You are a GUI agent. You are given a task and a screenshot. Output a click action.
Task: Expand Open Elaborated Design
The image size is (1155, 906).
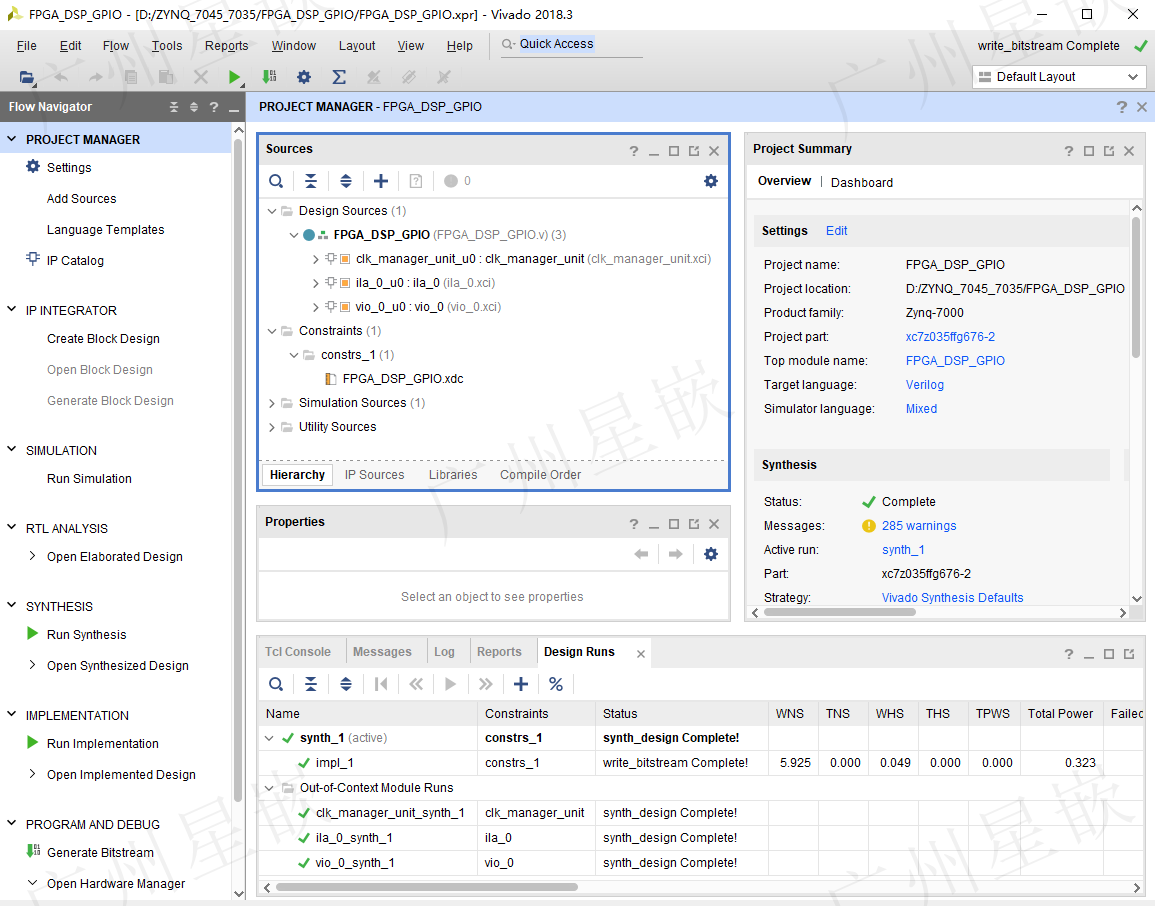pyautogui.click(x=32, y=556)
